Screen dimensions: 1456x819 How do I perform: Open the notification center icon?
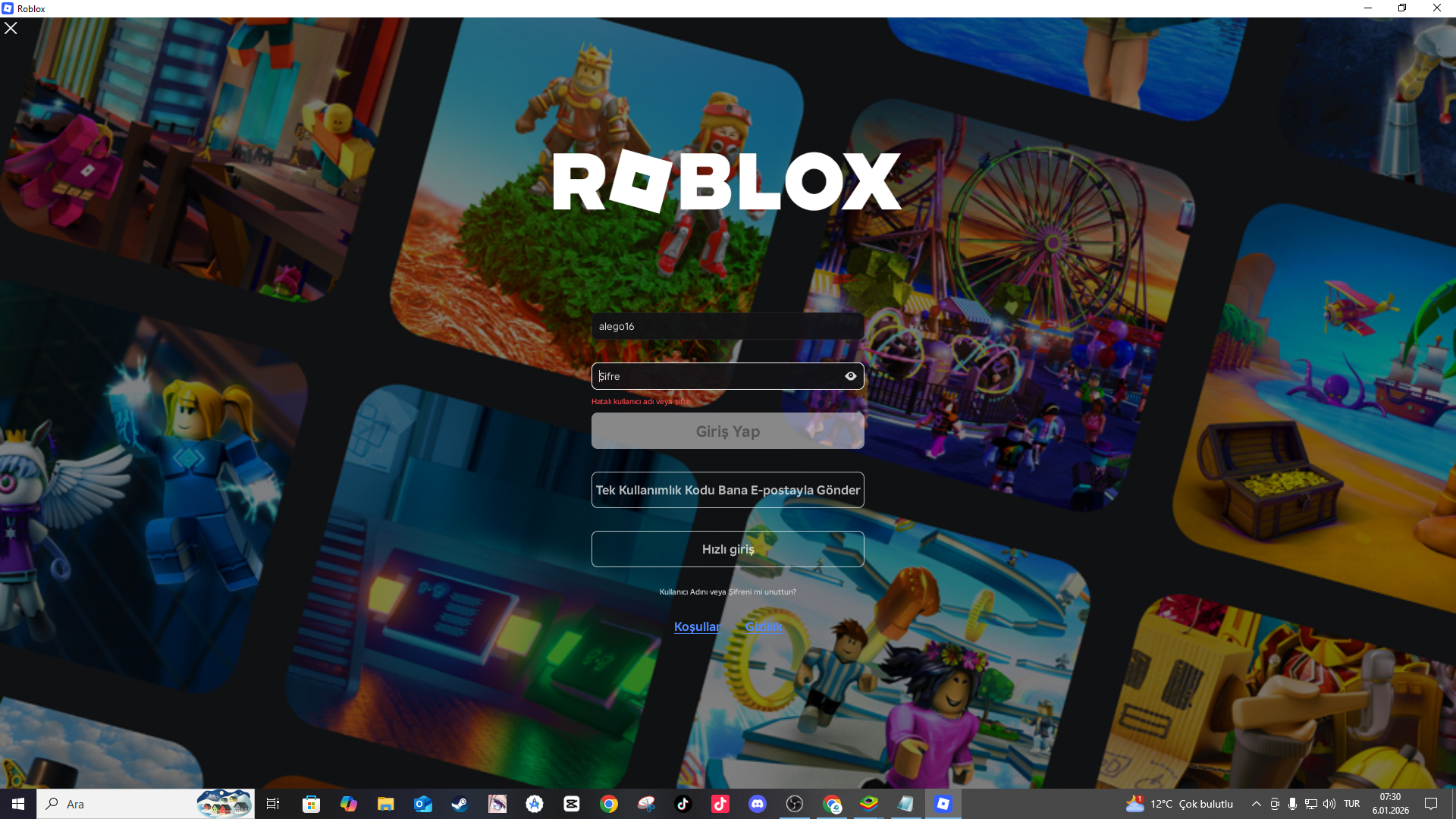[x=1431, y=804]
